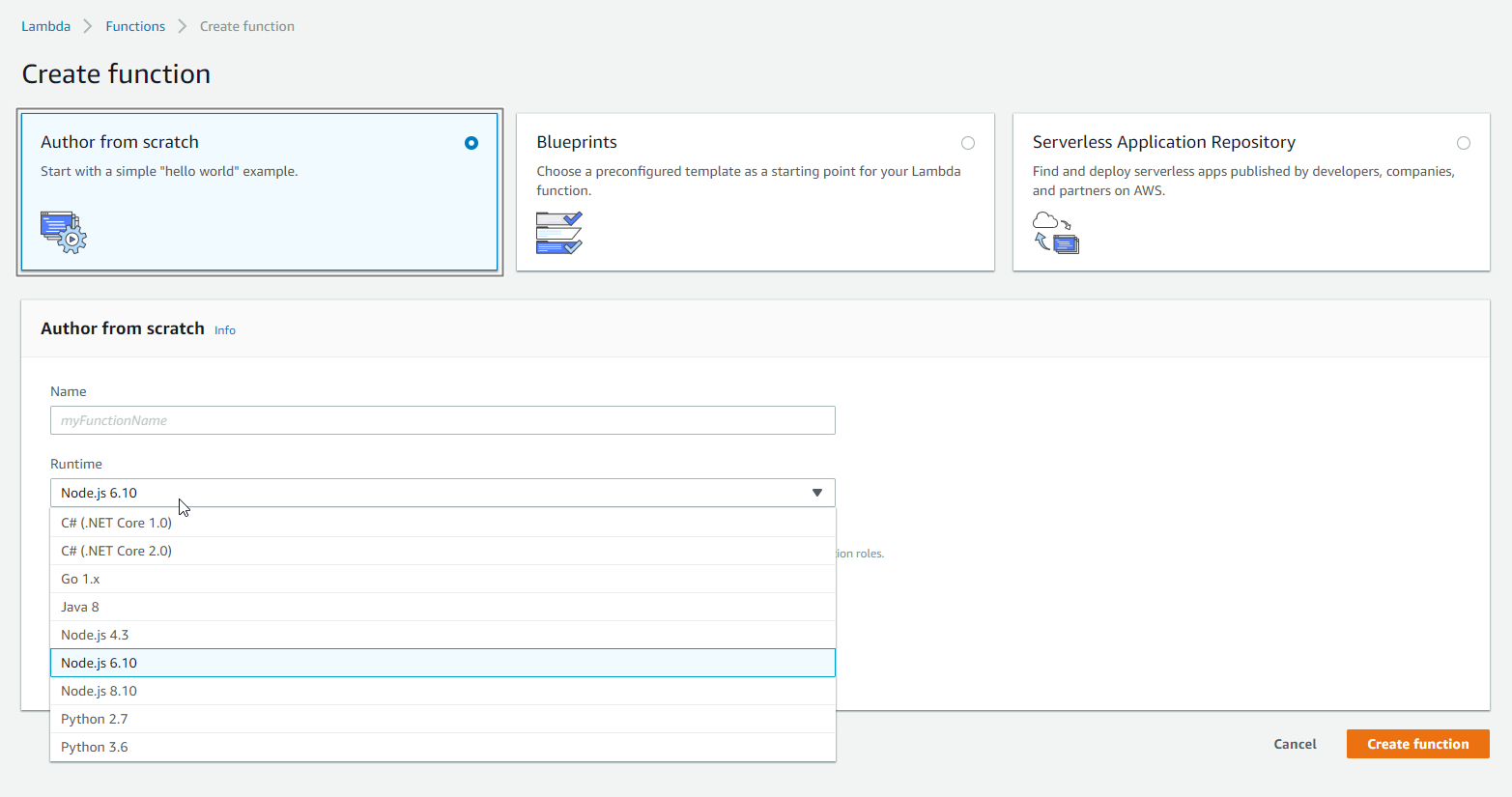This screenshot has width=1512, height=797.
Task: Select the Blueprints radio button
Action: point(968,143)
